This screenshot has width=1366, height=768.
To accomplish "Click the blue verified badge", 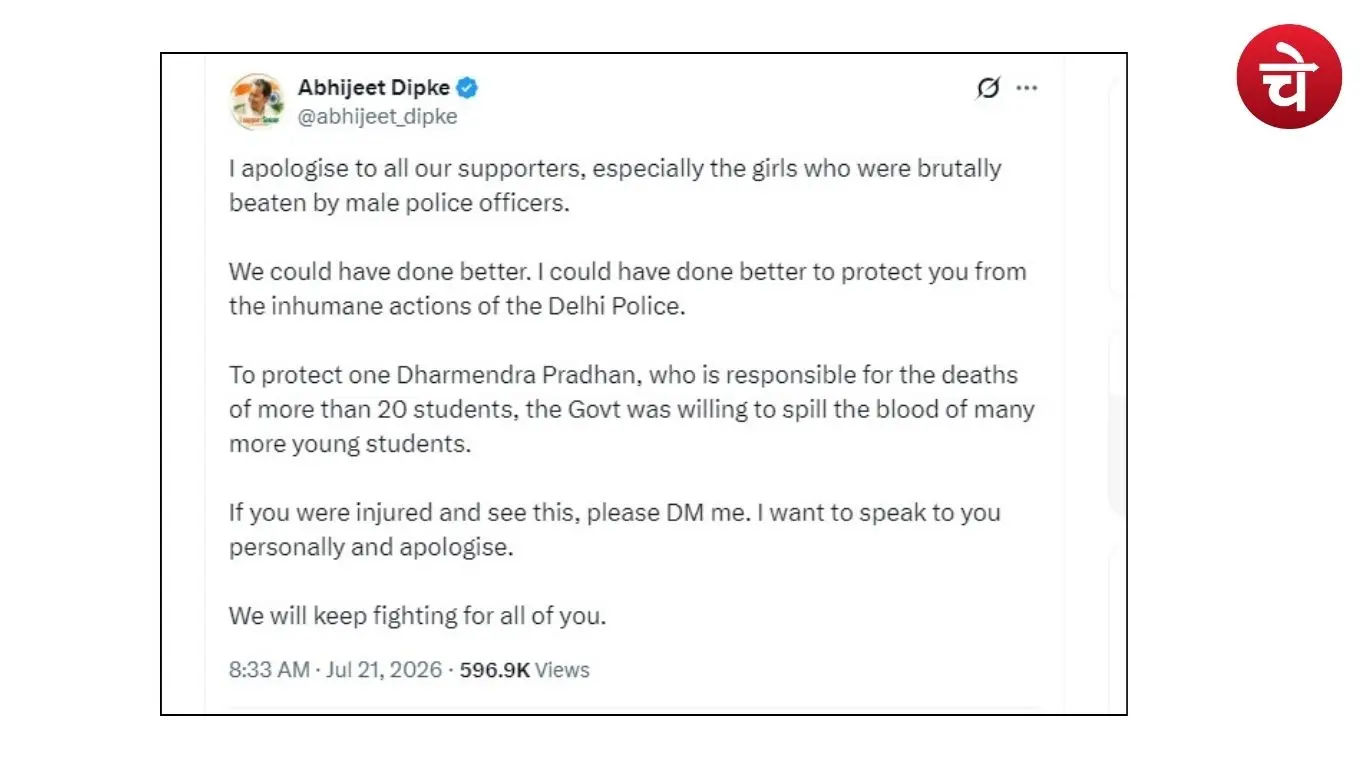I will coord(467,88).
